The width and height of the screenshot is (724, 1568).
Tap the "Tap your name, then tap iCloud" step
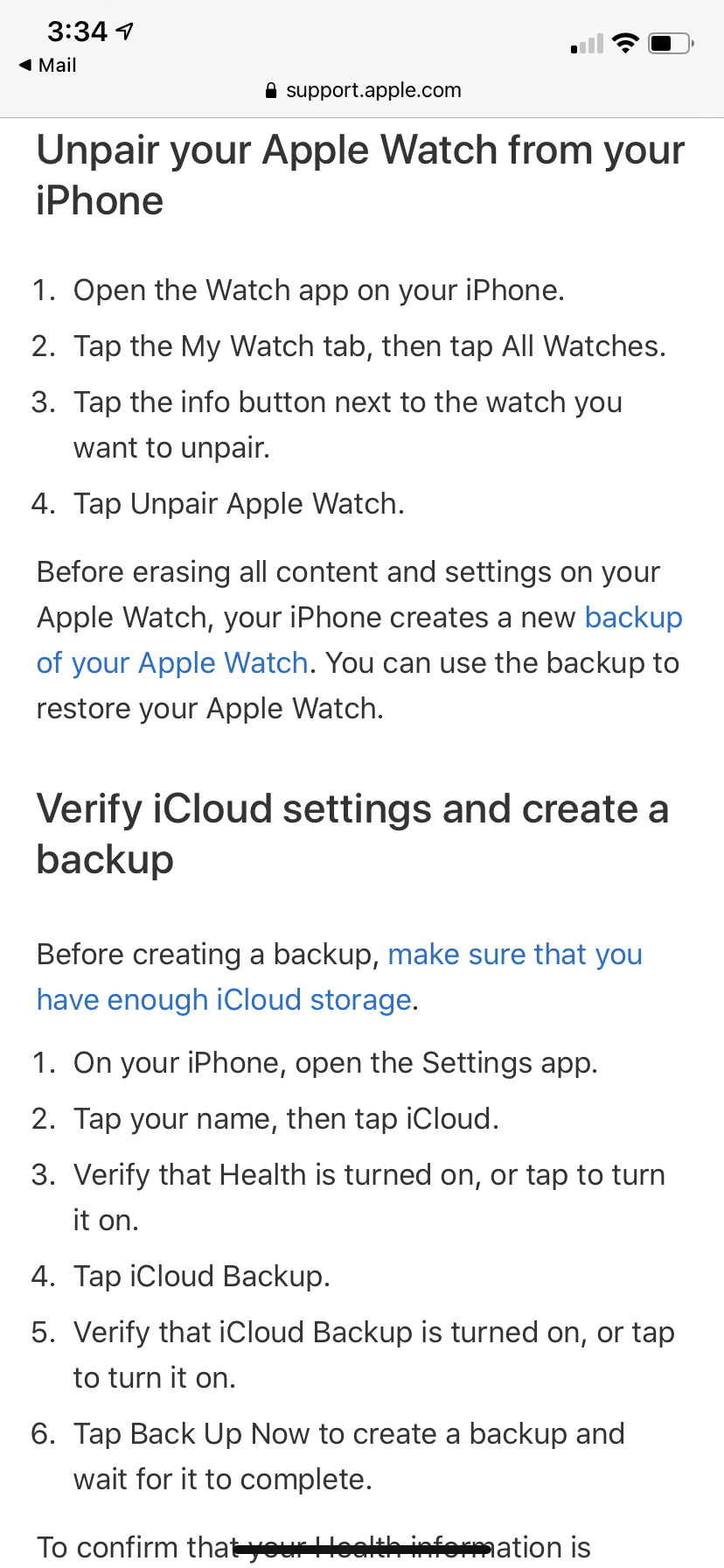click(286, 1119)
